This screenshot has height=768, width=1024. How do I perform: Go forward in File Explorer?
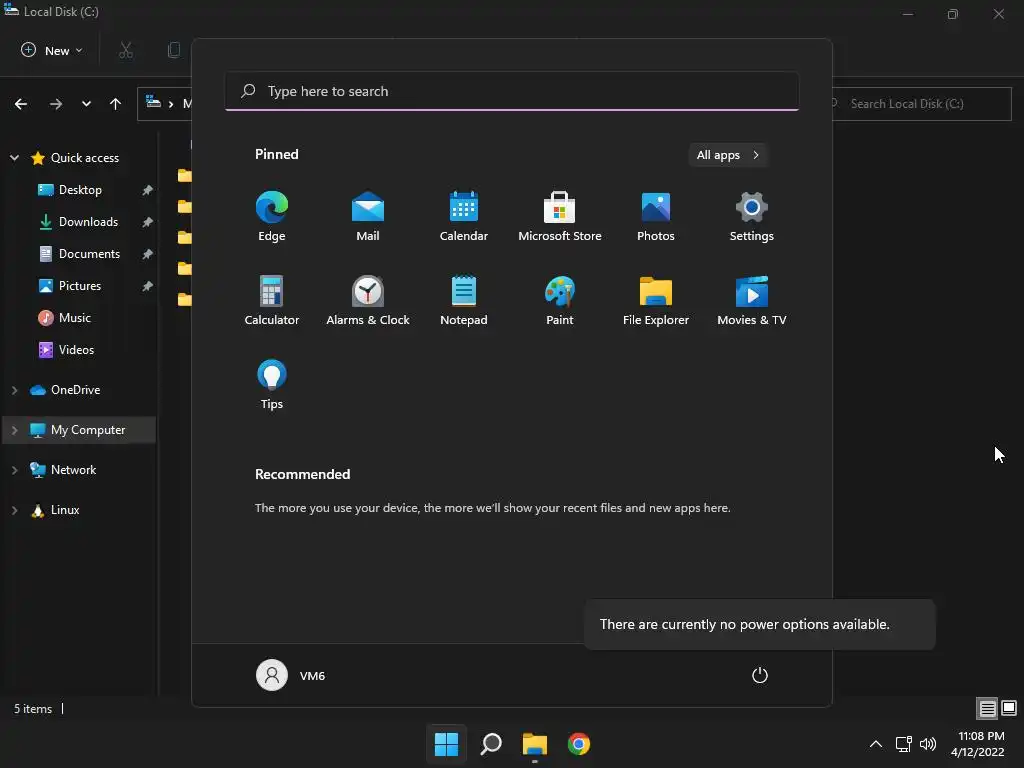tap(56, 104)
